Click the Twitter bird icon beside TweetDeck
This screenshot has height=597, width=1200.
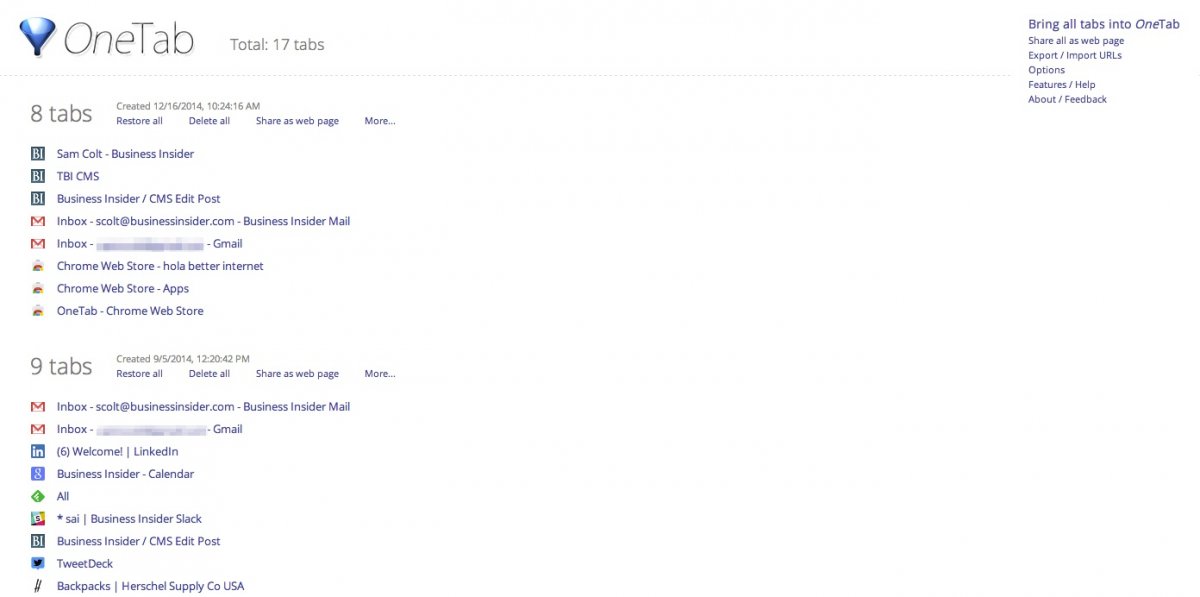point(38,564)
